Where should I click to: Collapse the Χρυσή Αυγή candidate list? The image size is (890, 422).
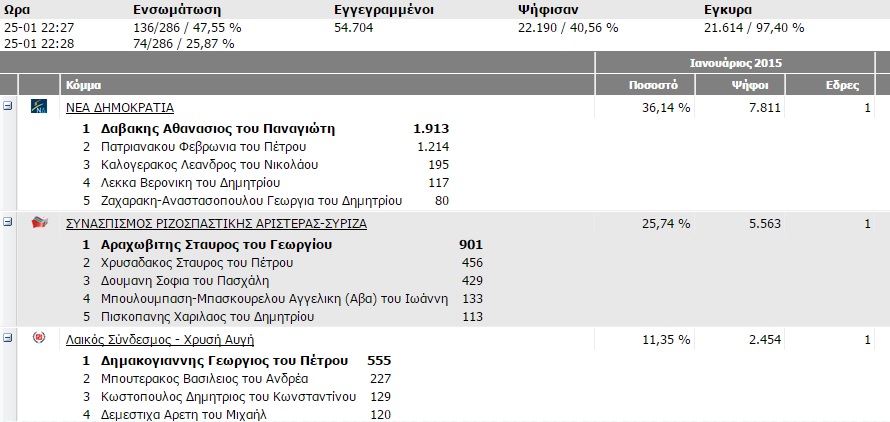pyautogui.click(x=8, y=338)
